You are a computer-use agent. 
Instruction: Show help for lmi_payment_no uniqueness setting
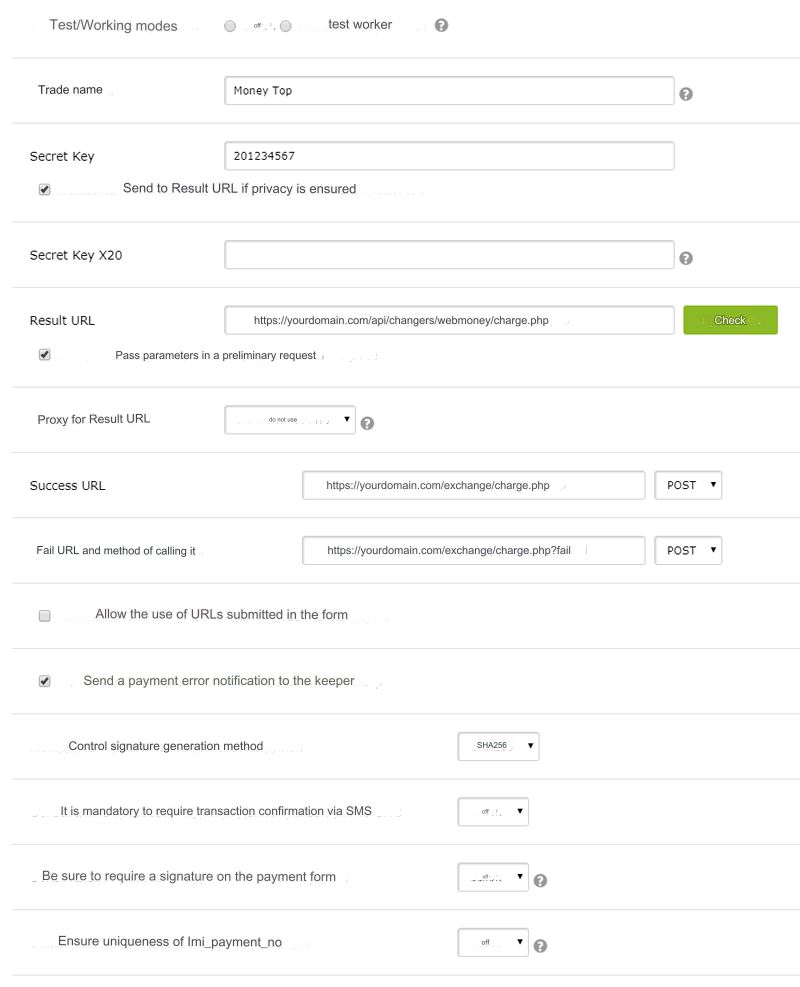(541, 946)
